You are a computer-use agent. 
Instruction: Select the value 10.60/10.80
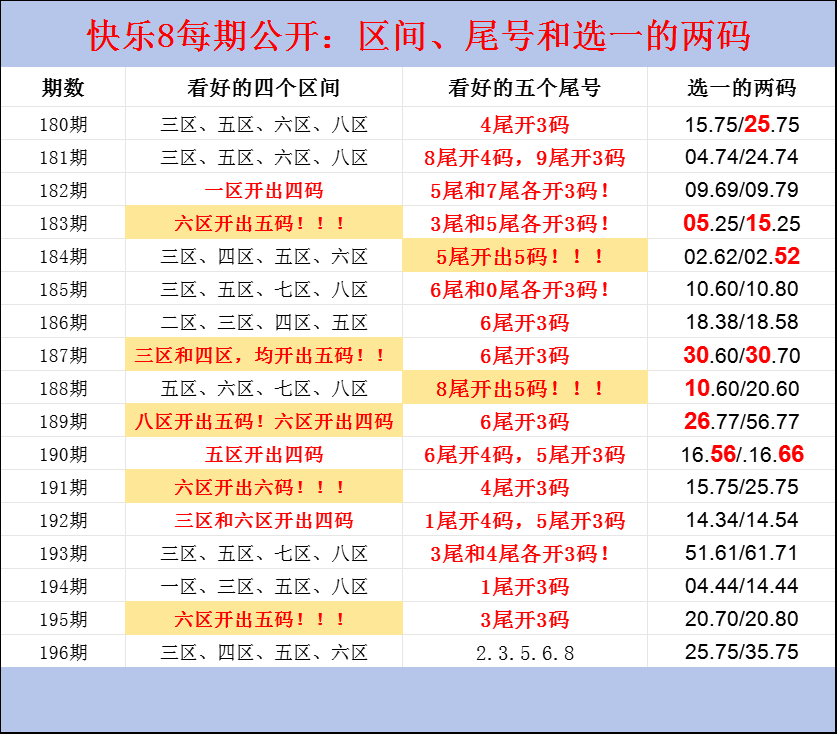pyautogui.click(x=741, y=289)
